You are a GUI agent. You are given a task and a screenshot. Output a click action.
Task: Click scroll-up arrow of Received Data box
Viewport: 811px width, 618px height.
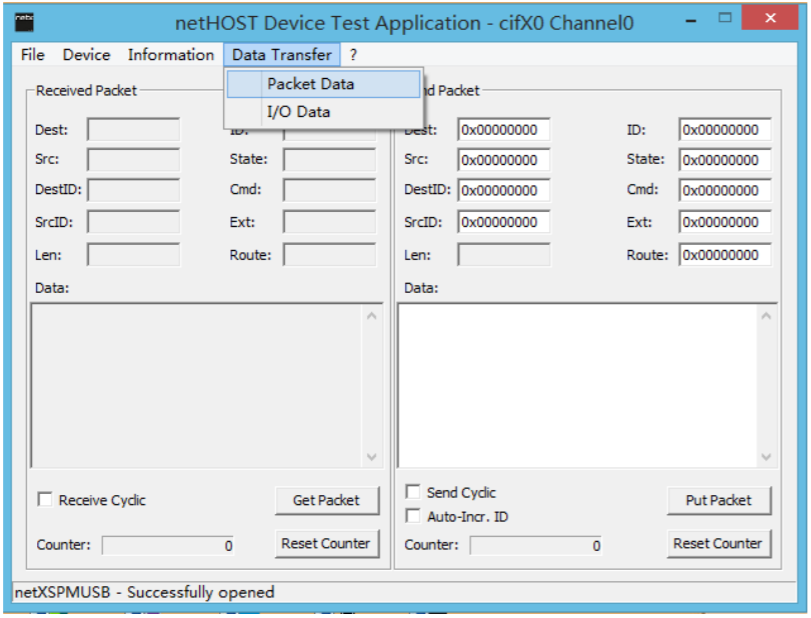pyautogui.click(x=371, y=315)
